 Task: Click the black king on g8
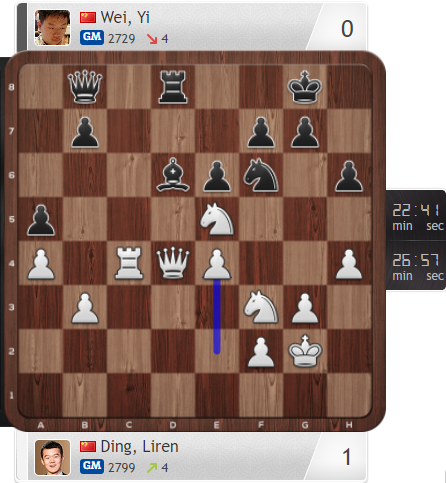[x=305, y=87]
